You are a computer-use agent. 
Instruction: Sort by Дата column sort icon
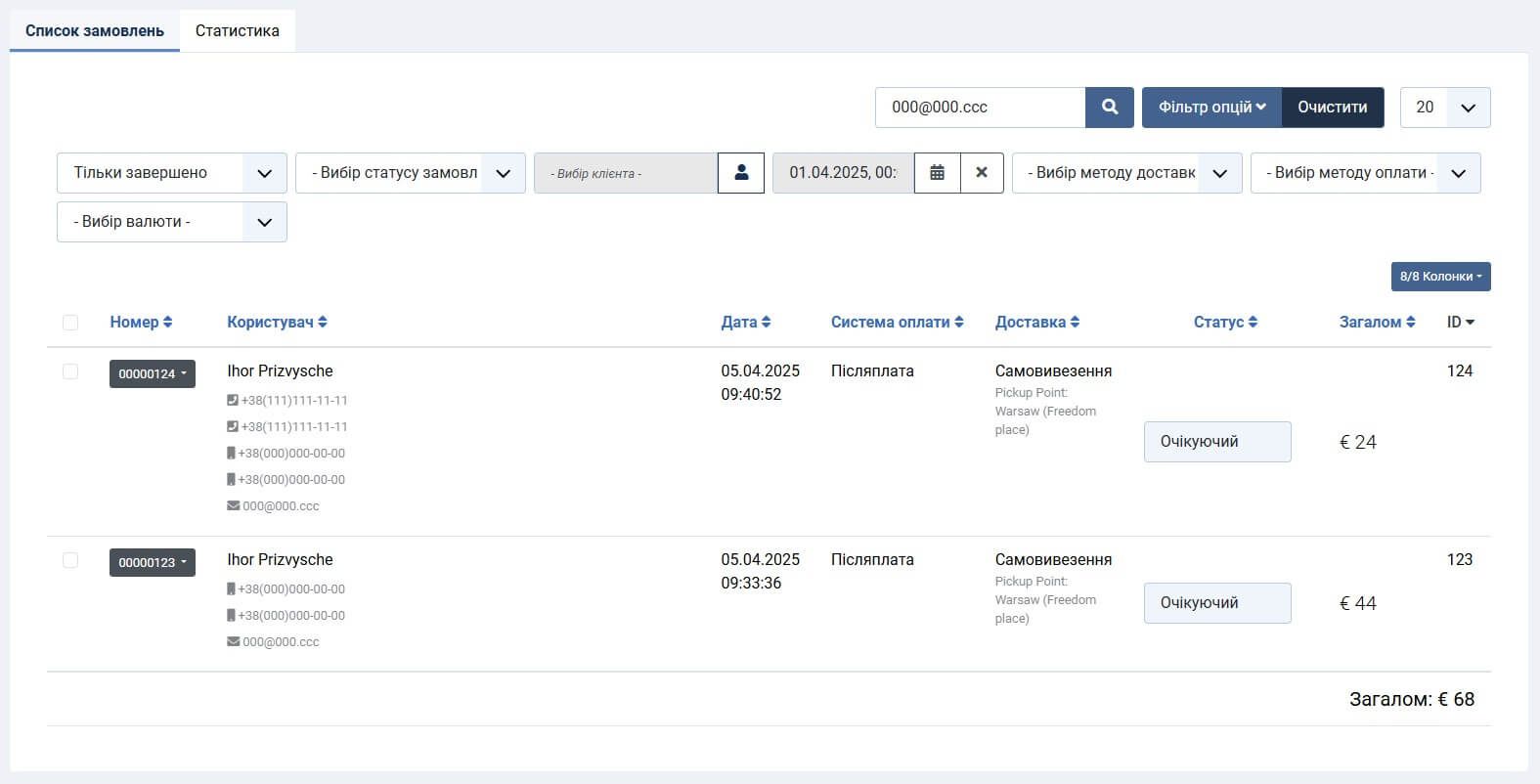coord(766,323)
